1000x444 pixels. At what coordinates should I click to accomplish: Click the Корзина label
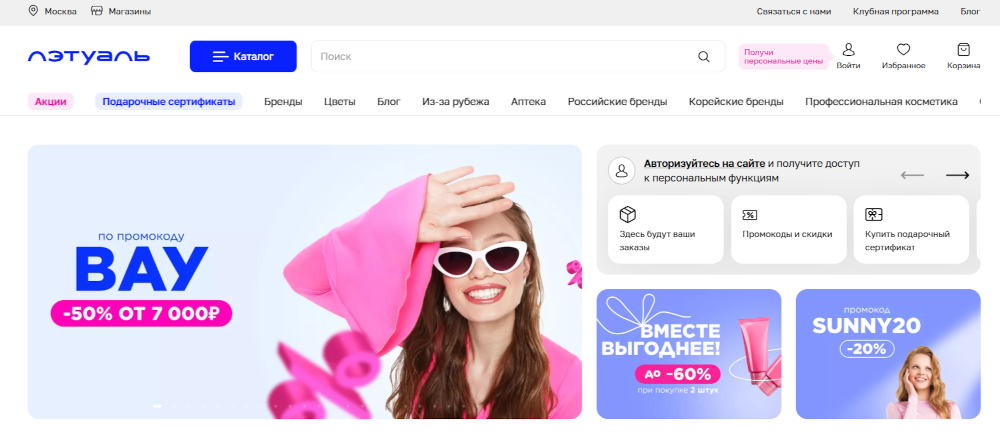tap(963, 65)
